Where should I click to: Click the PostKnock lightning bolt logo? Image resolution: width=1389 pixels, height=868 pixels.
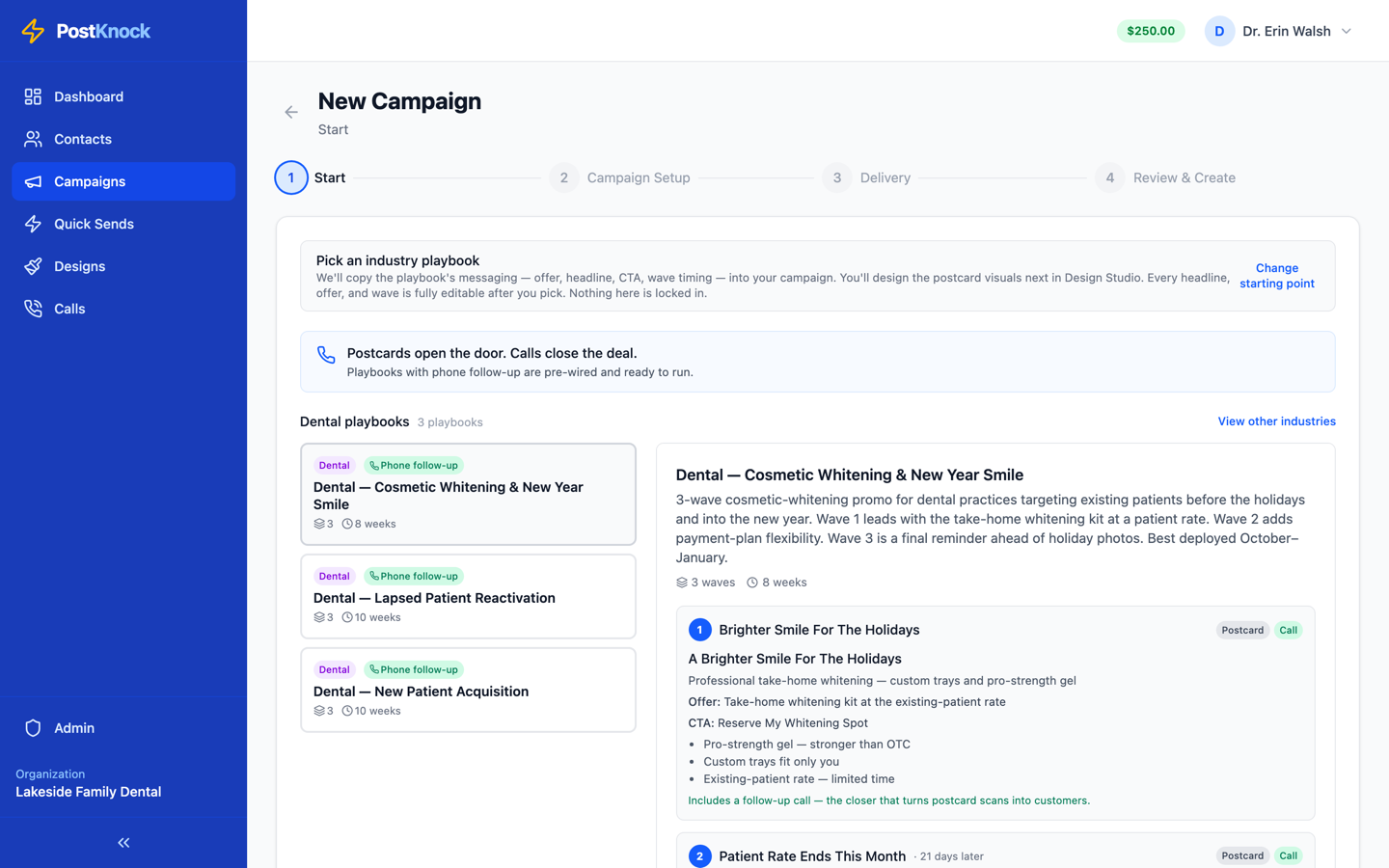click(x=33, y=31)
